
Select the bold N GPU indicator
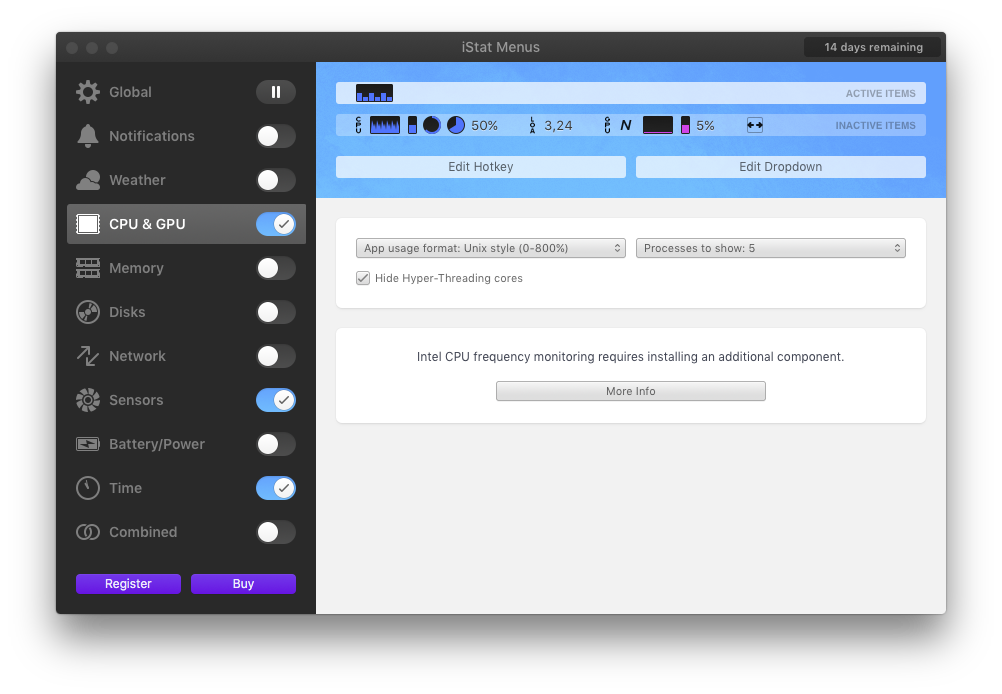(626, 126)
